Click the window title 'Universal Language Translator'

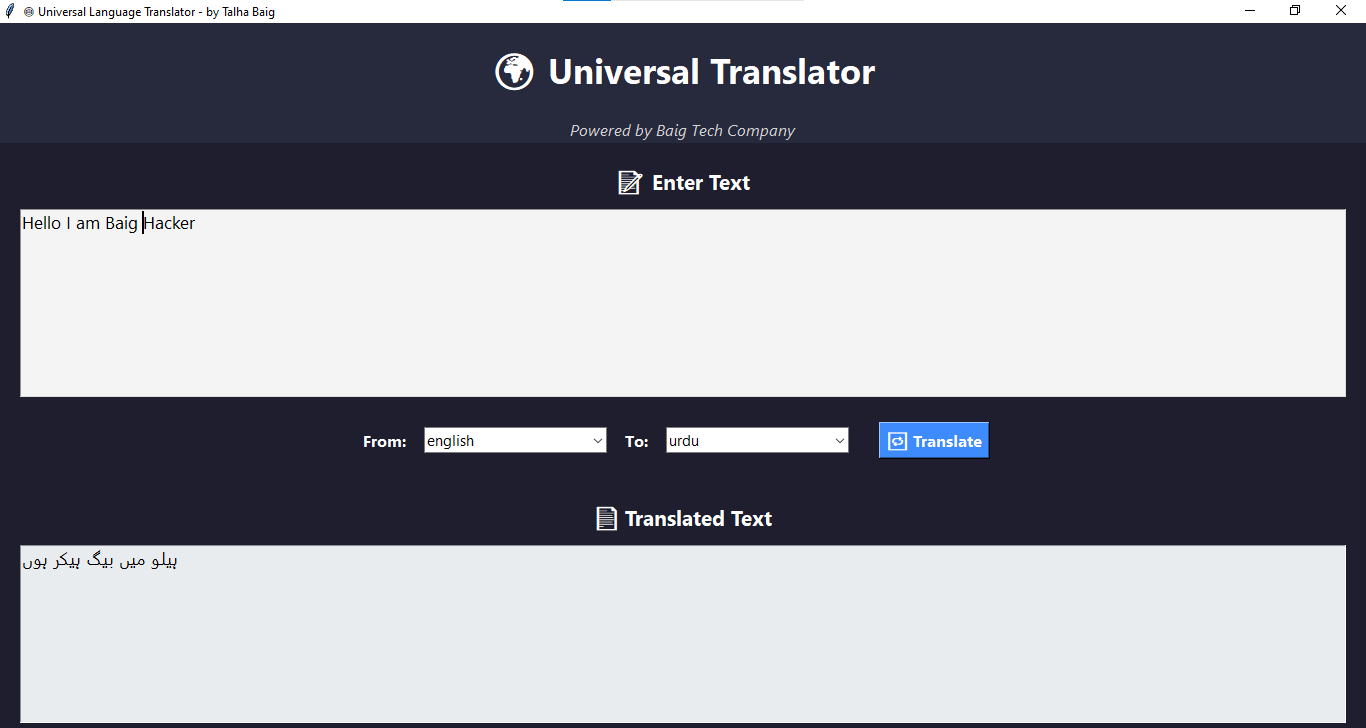pyautogui.click(x=117, y=12)
